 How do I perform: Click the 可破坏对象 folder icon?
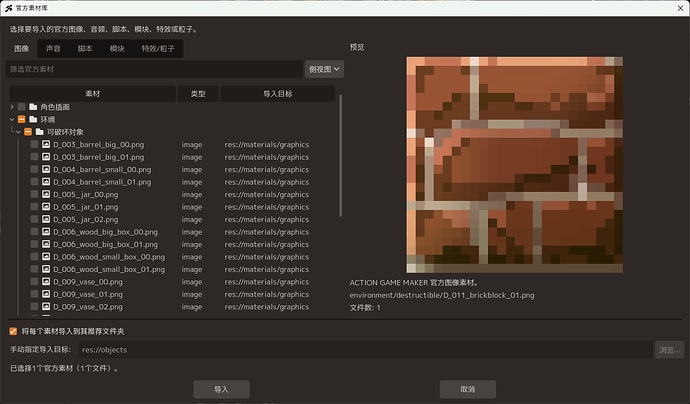(x=40, y=132)
